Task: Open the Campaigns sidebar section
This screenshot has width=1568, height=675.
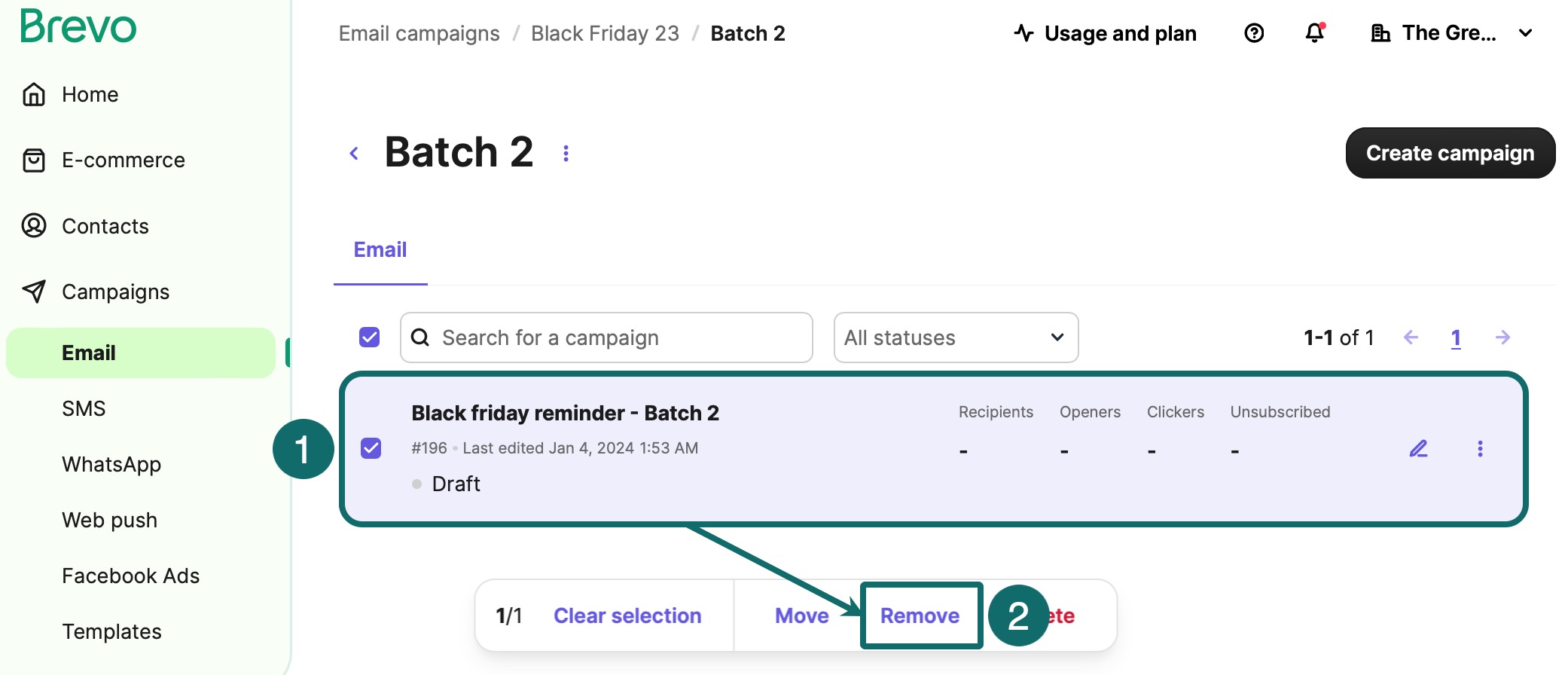Action: (x=115, y=292)
